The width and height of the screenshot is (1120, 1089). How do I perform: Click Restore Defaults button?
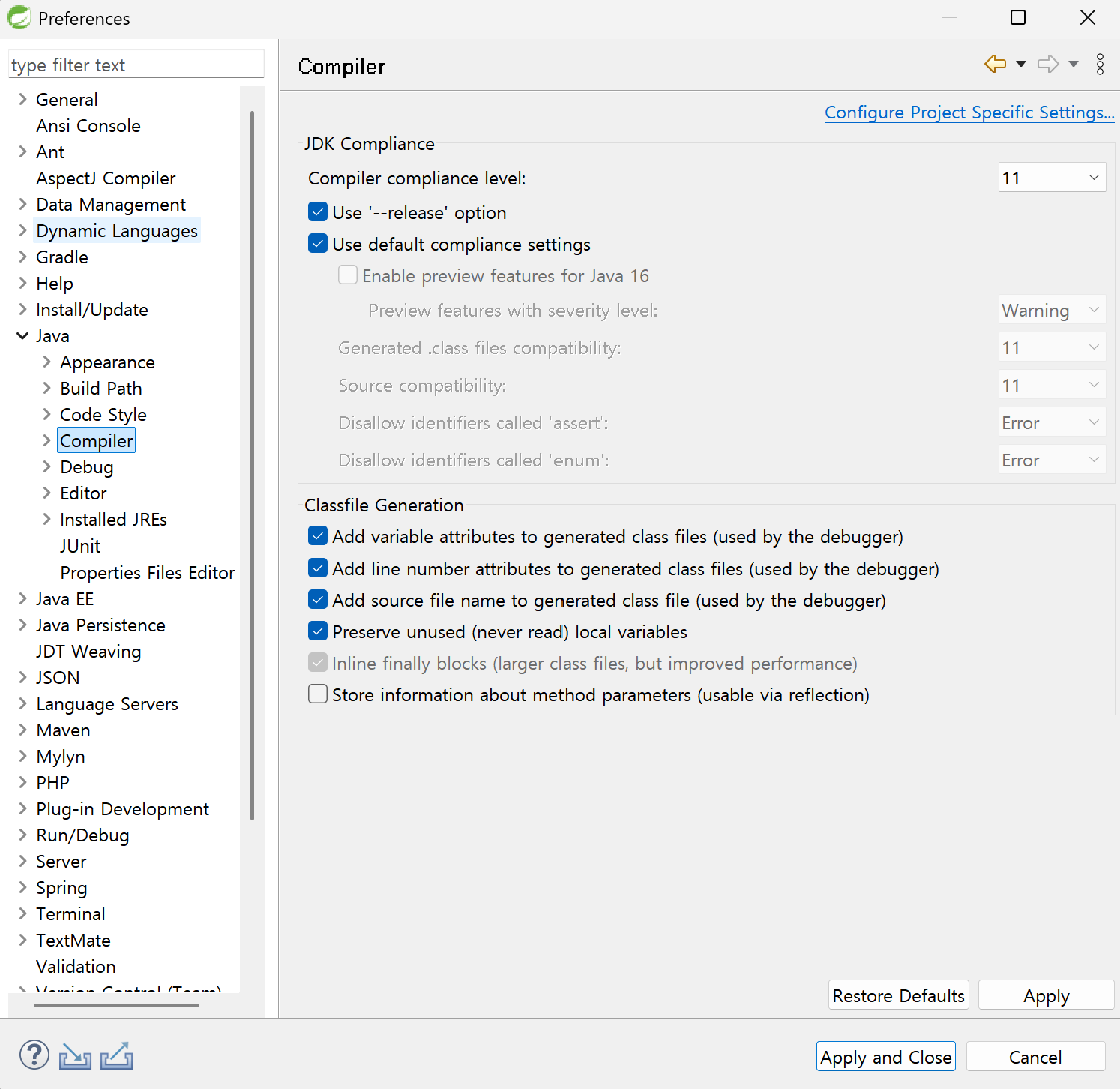[898, 995]
